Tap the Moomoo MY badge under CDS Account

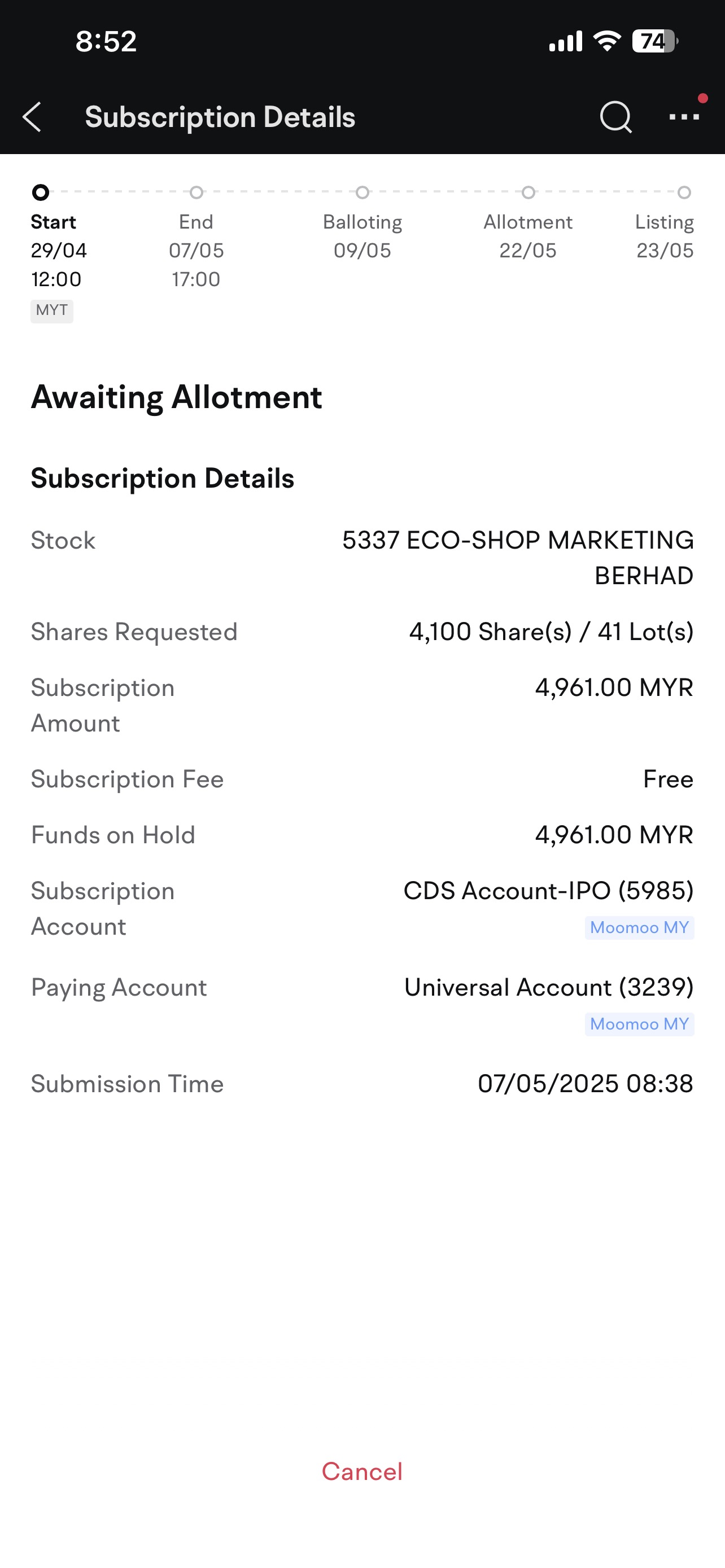[x=639, y=928]
